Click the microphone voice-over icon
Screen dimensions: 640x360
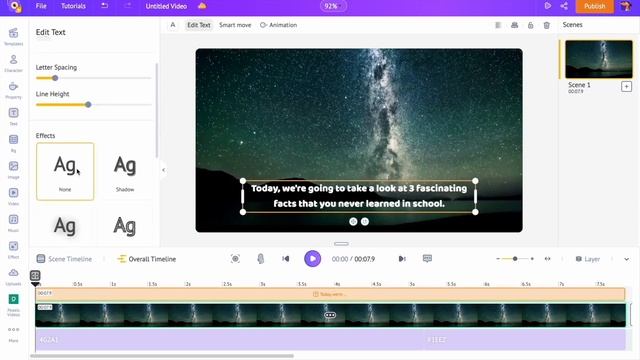tap(260, 259)
